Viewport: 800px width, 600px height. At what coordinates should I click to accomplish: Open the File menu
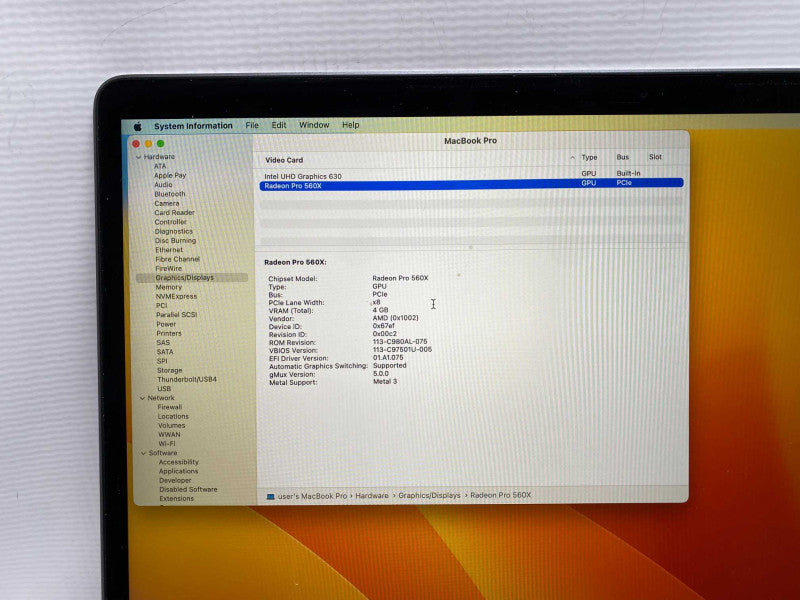click(252, 125)
